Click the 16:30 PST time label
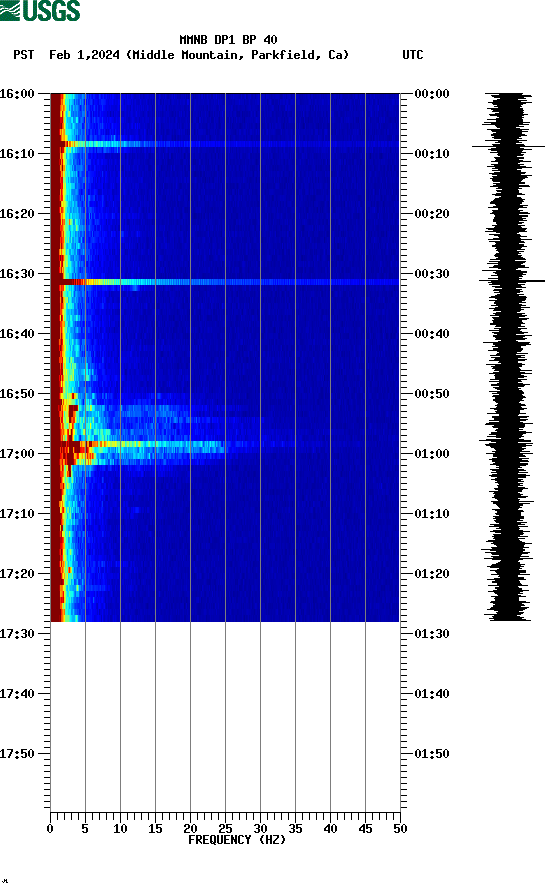Image resolution: width=552 pixels, height=892 pixels. click(x=17, y=274)
